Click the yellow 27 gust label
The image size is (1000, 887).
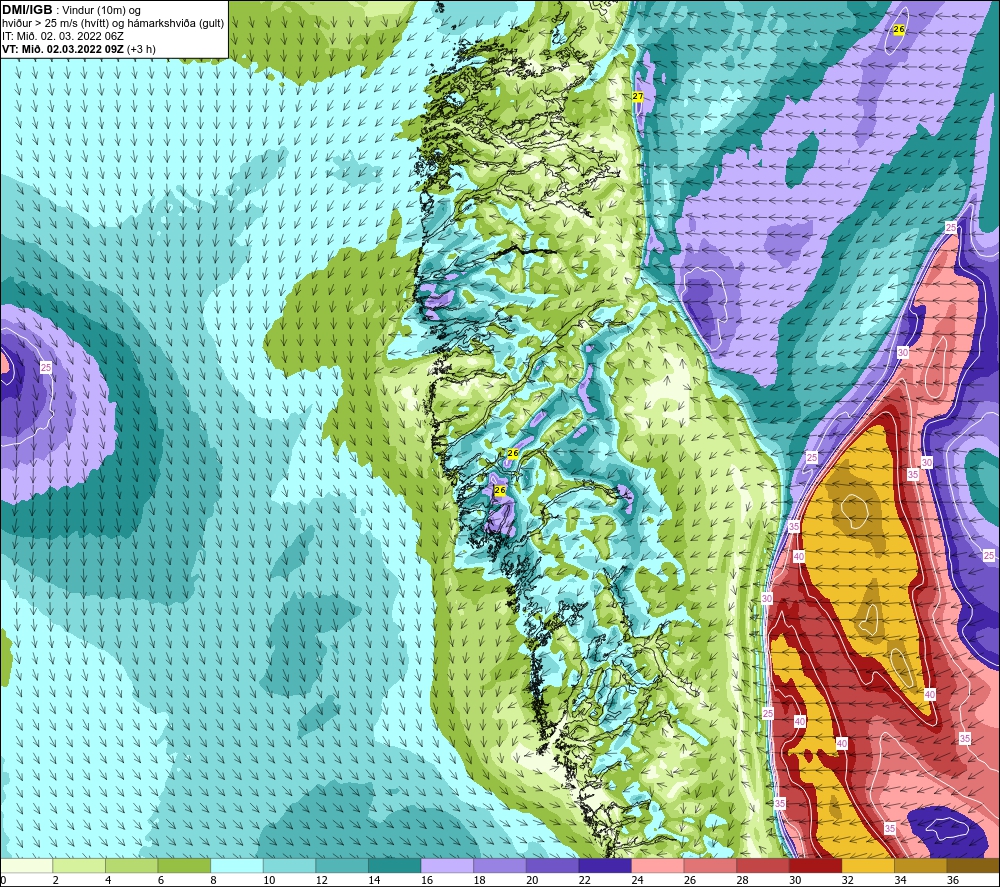pyautogui.click(x=638, y=96)
